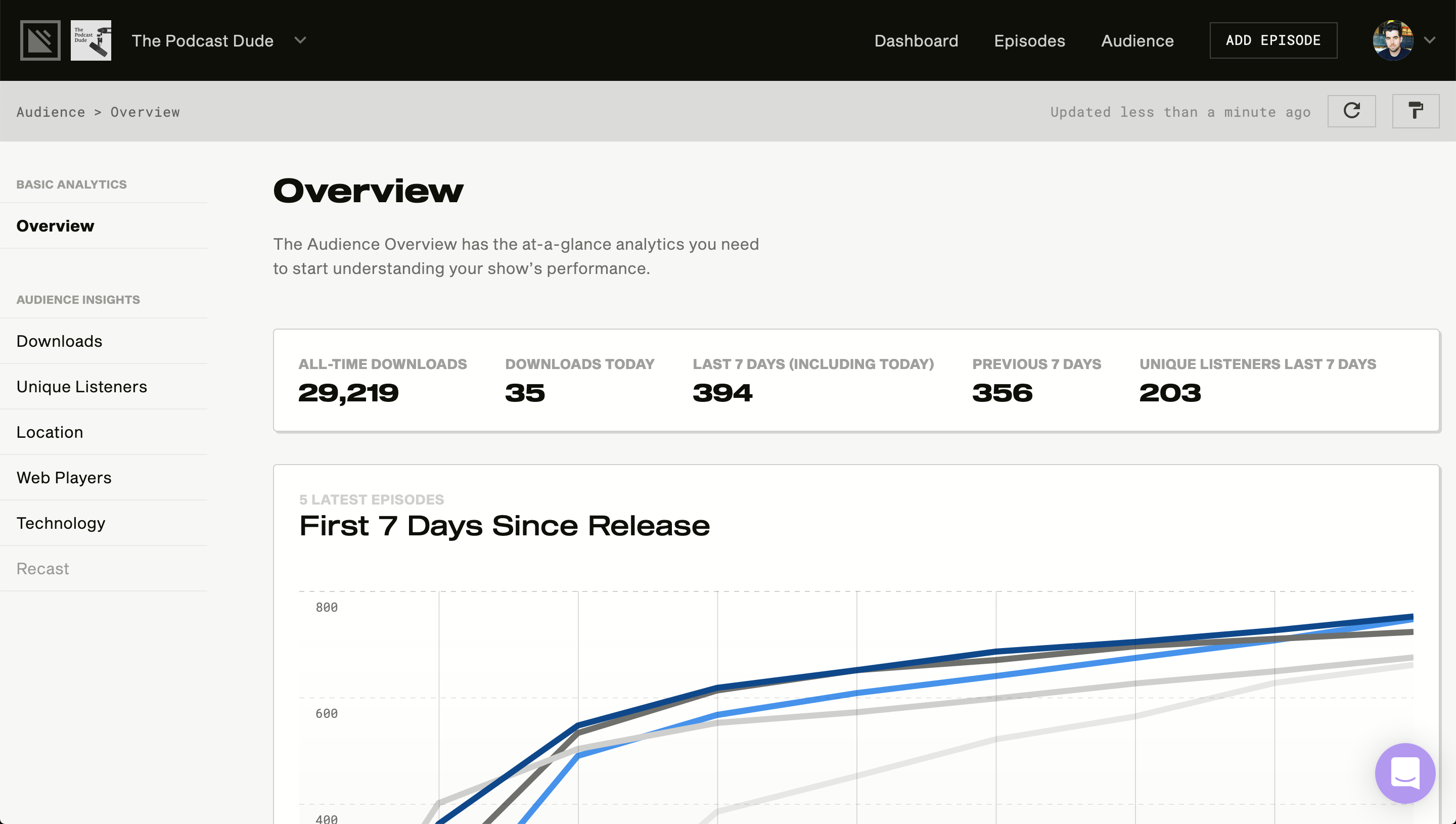Open The Podcast Dude show artwork thumbnail
Screen dimensions: 1456x824
[x=90, y=40]
